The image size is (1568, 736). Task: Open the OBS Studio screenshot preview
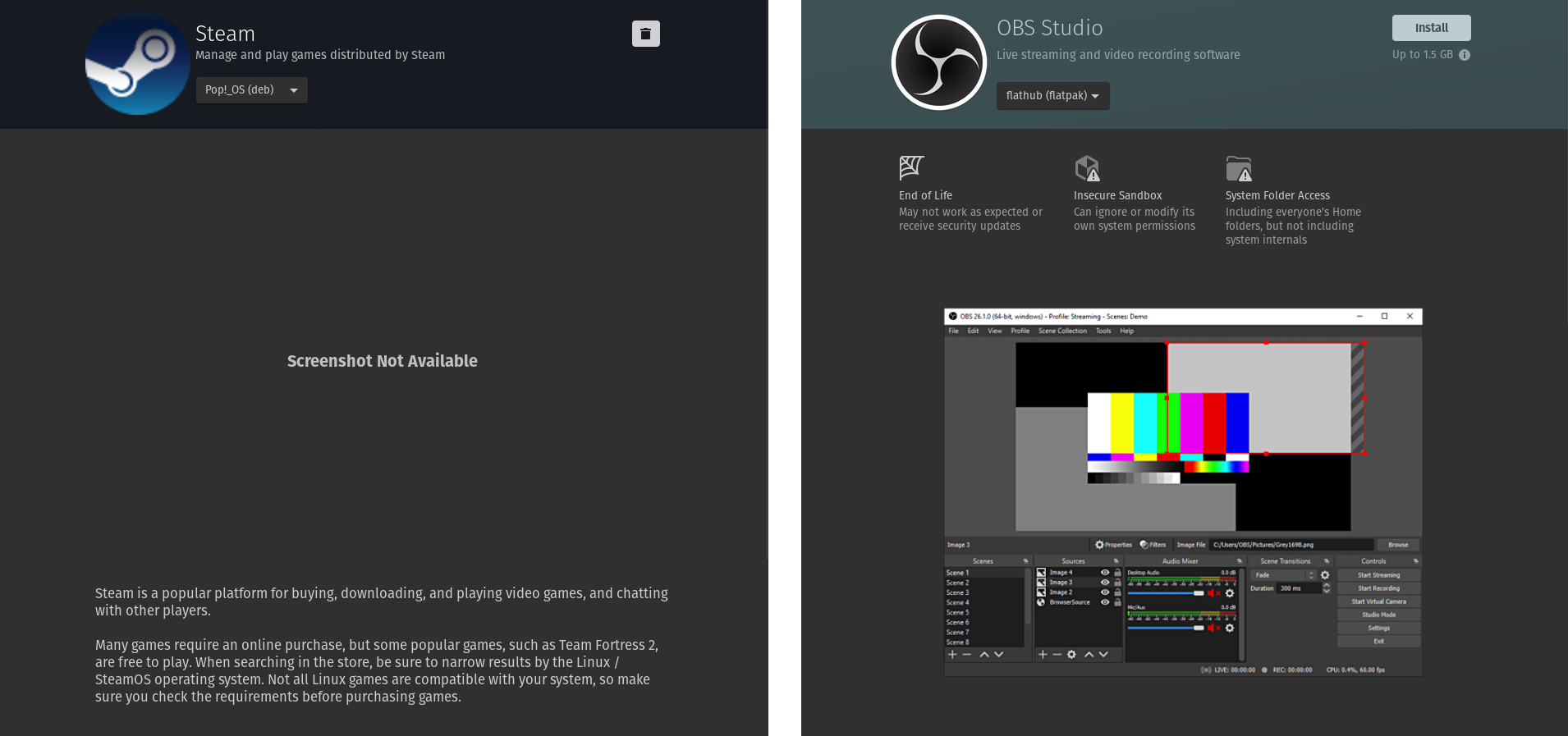(x=1183, y=492)
